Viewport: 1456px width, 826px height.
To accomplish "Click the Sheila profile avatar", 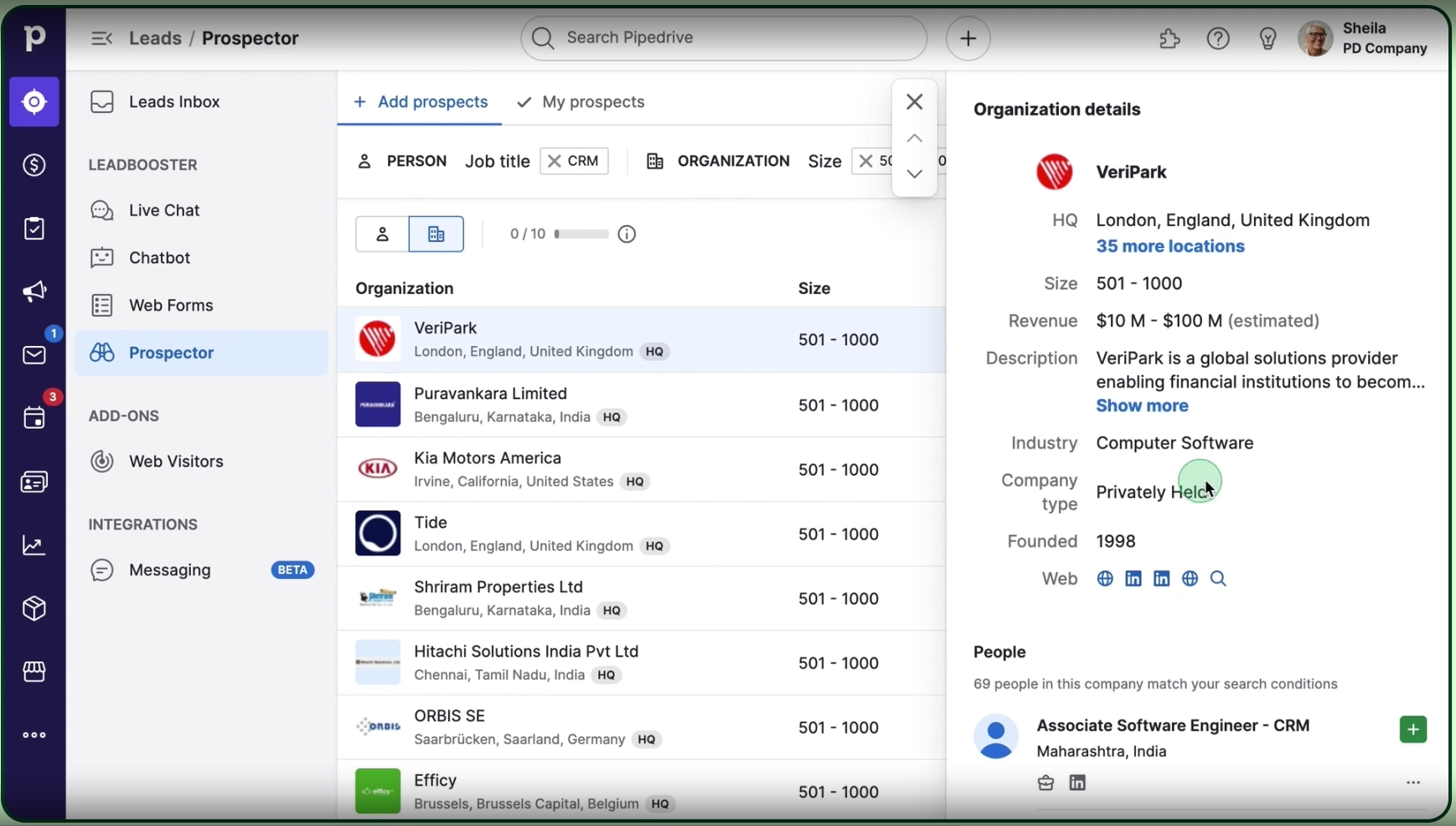I will pos(1315,39).
